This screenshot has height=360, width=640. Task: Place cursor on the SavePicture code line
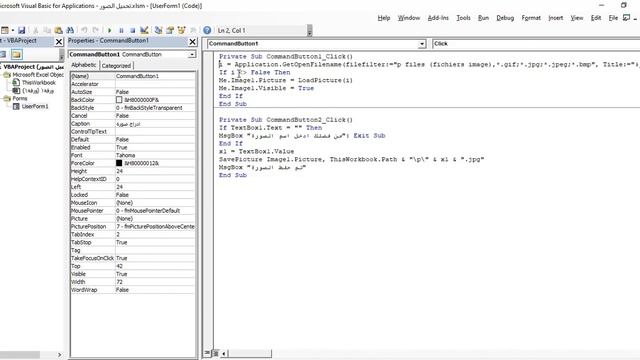coord(351,159)
